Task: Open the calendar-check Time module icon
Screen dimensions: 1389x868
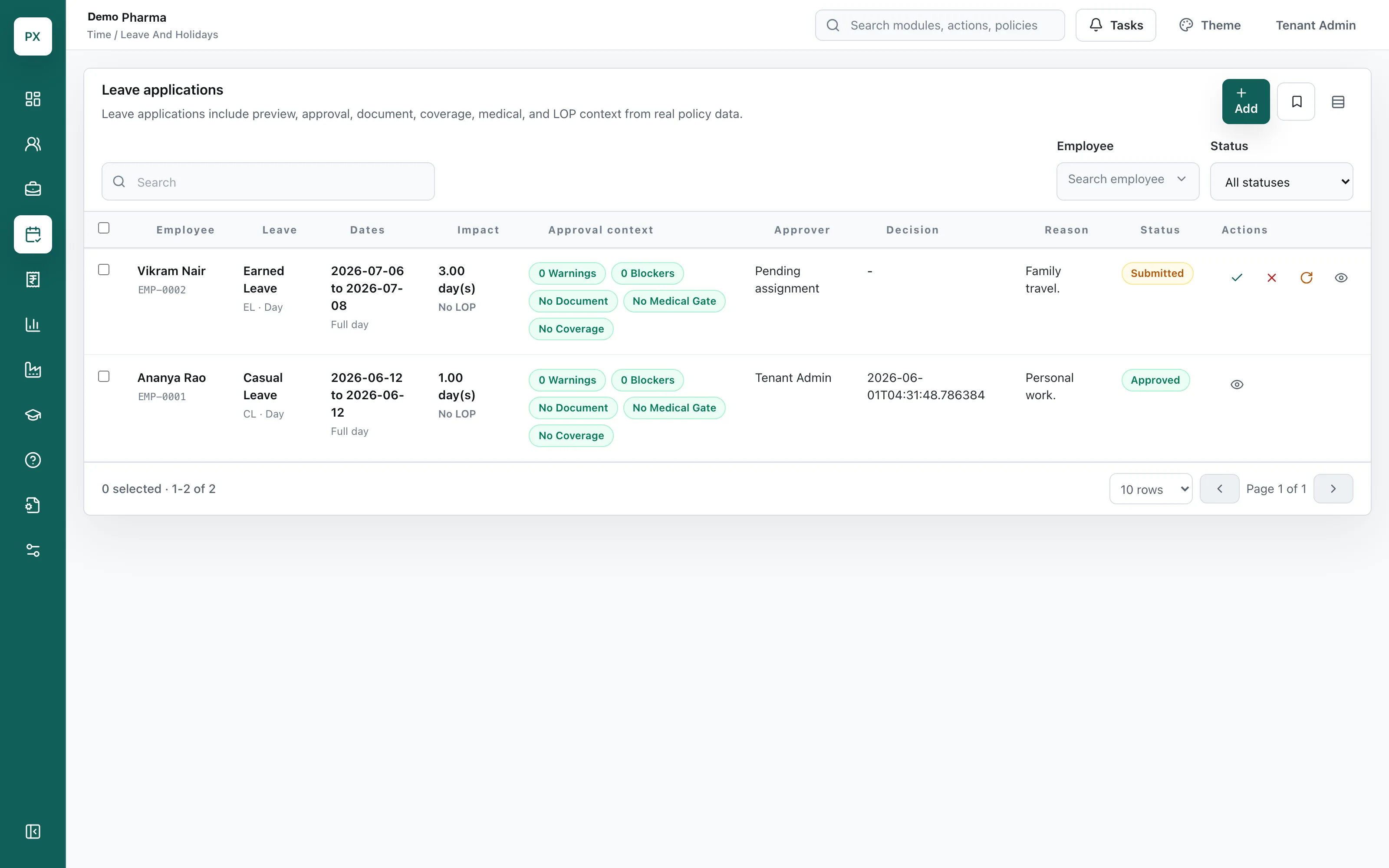Action: tap(33, 234)
